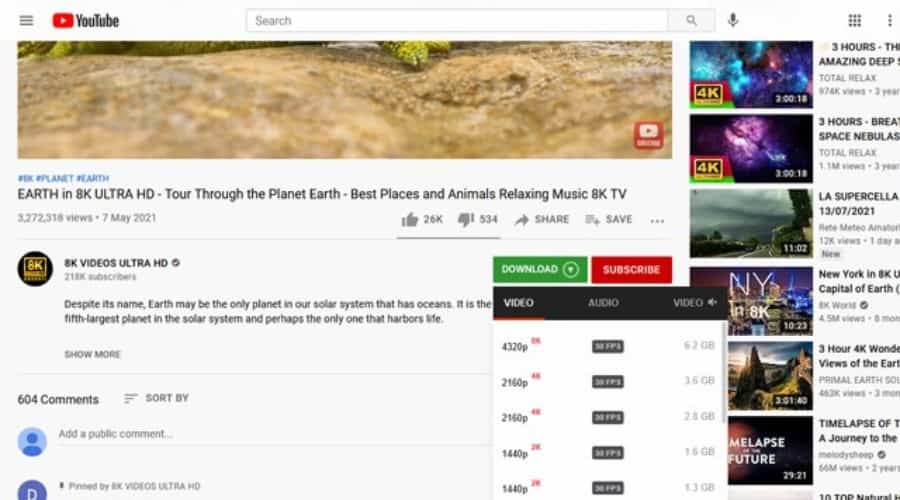900x500 pixels.
Task: Select the 2160p 2.8 GB download
Action: (608, 417)
